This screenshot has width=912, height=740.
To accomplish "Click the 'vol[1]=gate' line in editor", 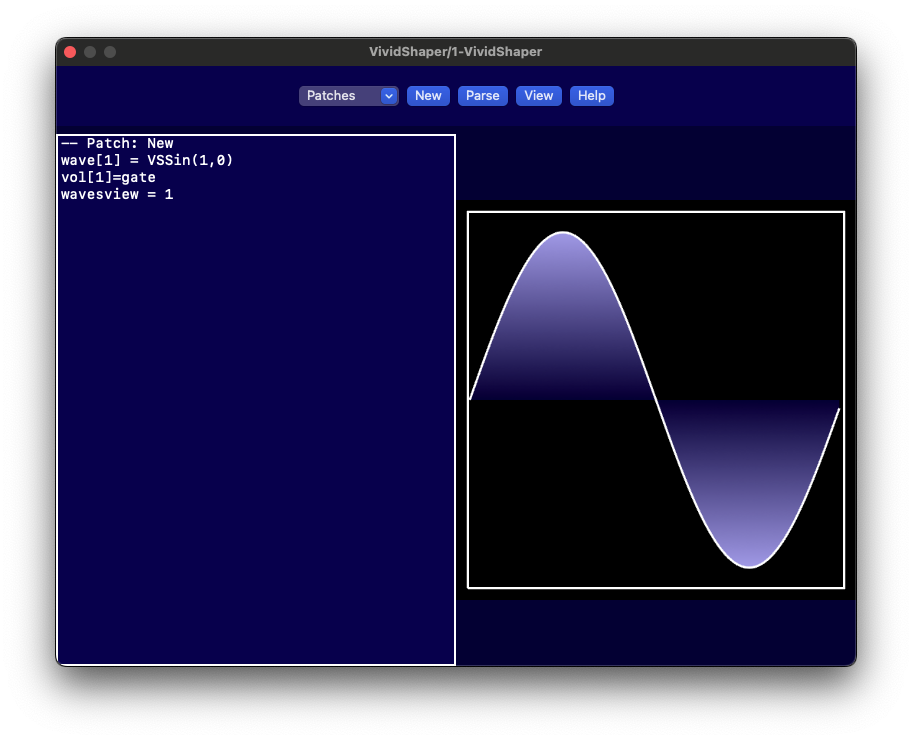I will click(108, 178).
